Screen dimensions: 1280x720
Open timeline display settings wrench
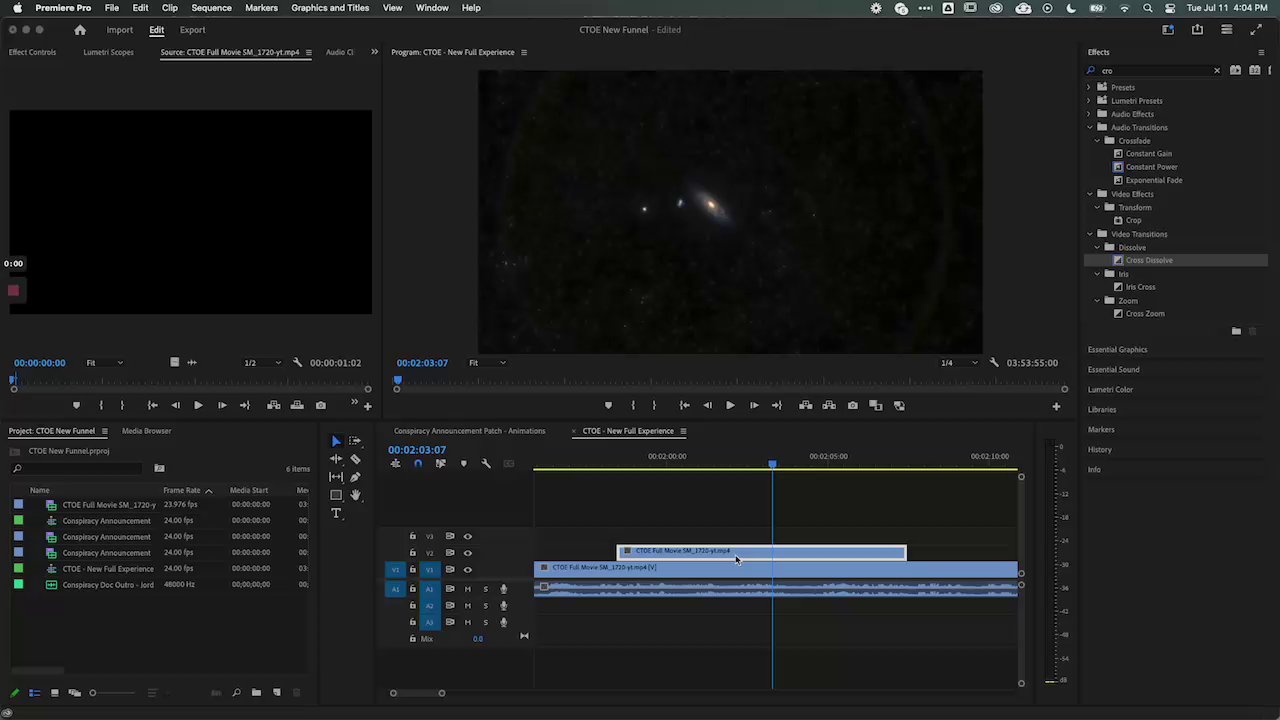click(x=486, y=464)
